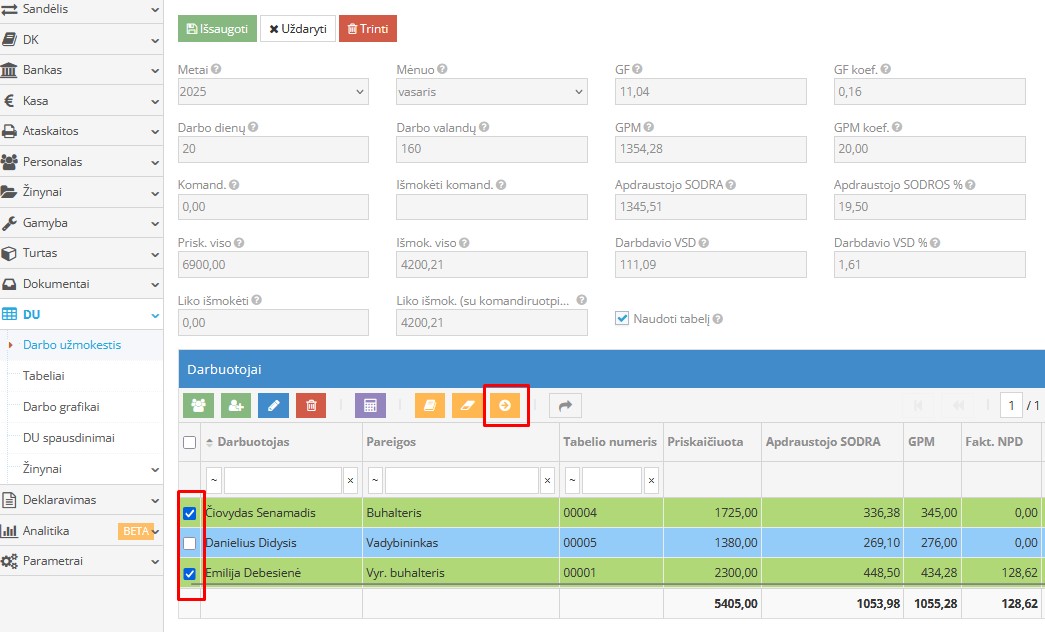The image size is (1045, 632).
Task: Open the Mėnuo month dropdown
Action: 491,92
